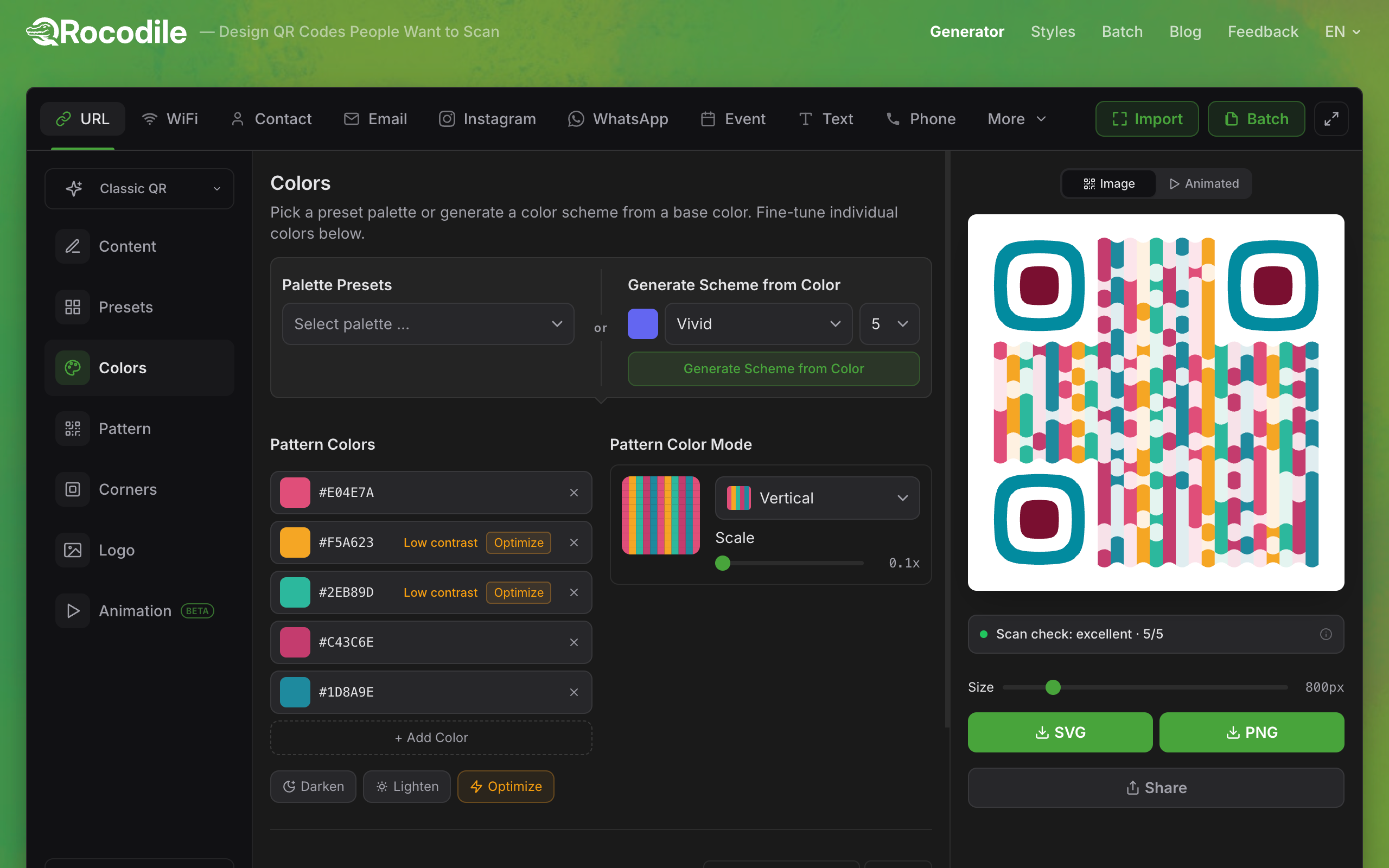Click the Scale slider handle
The height and width of the screenshot is (868, 1389).
coord(723,563)
